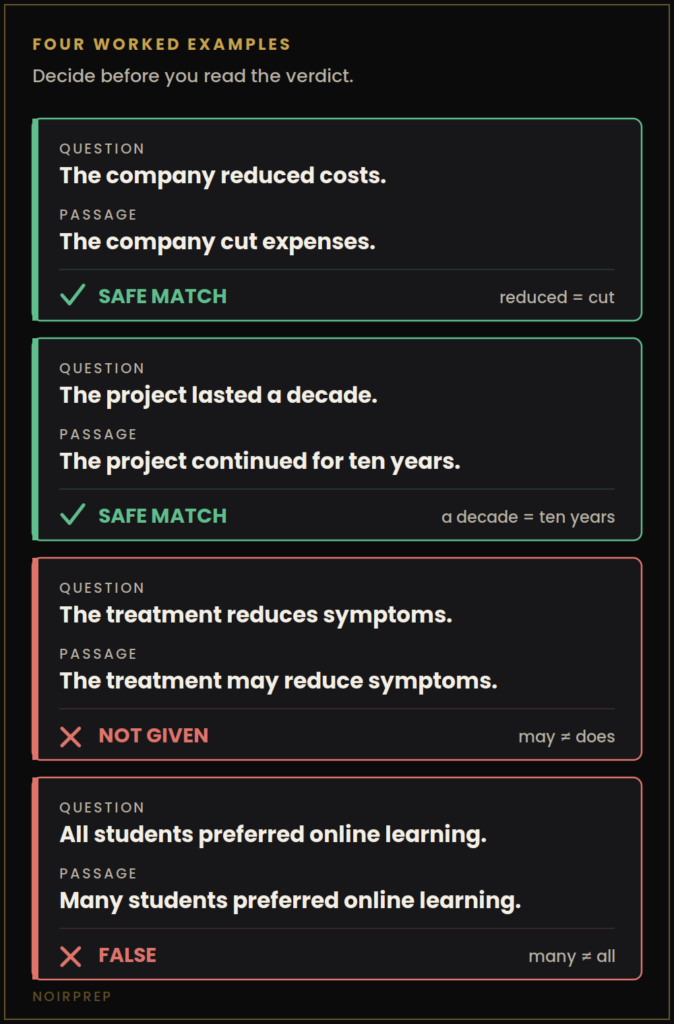Select question 'The company reduced costs.'
Viewport: 674px width, 1024px height.
[223, 176]
